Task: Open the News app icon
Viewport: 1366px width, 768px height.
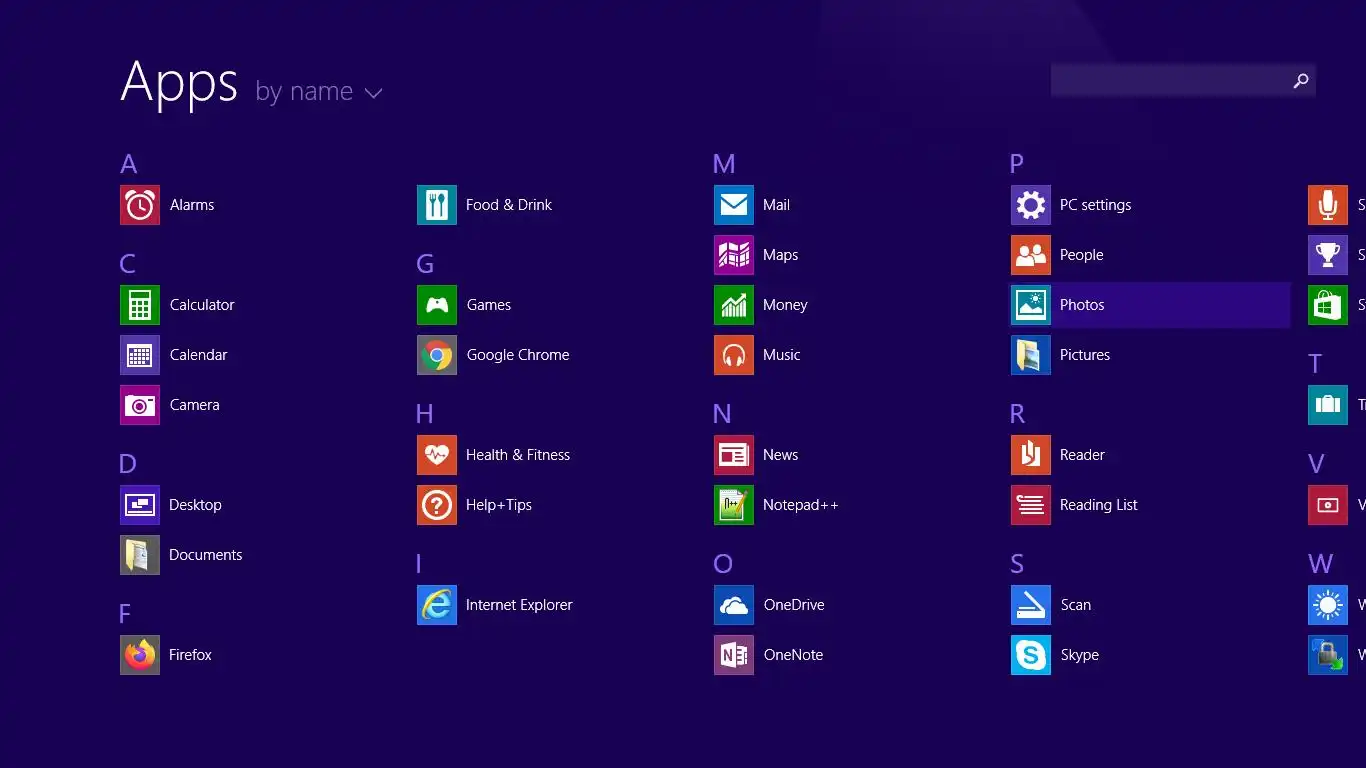Action: (x=734, y=455)
